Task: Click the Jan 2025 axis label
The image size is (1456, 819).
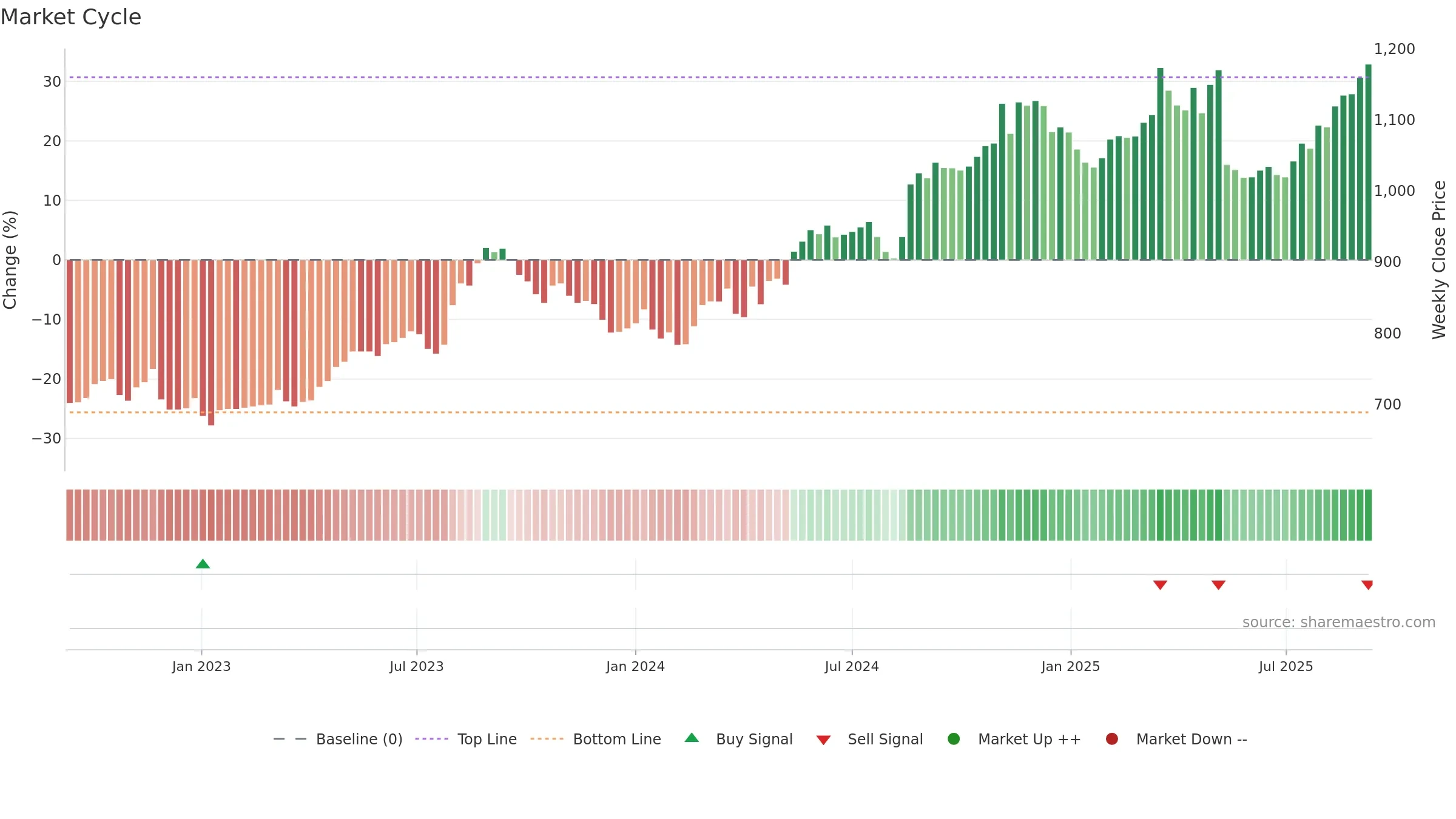Action: pos(1070,666)
